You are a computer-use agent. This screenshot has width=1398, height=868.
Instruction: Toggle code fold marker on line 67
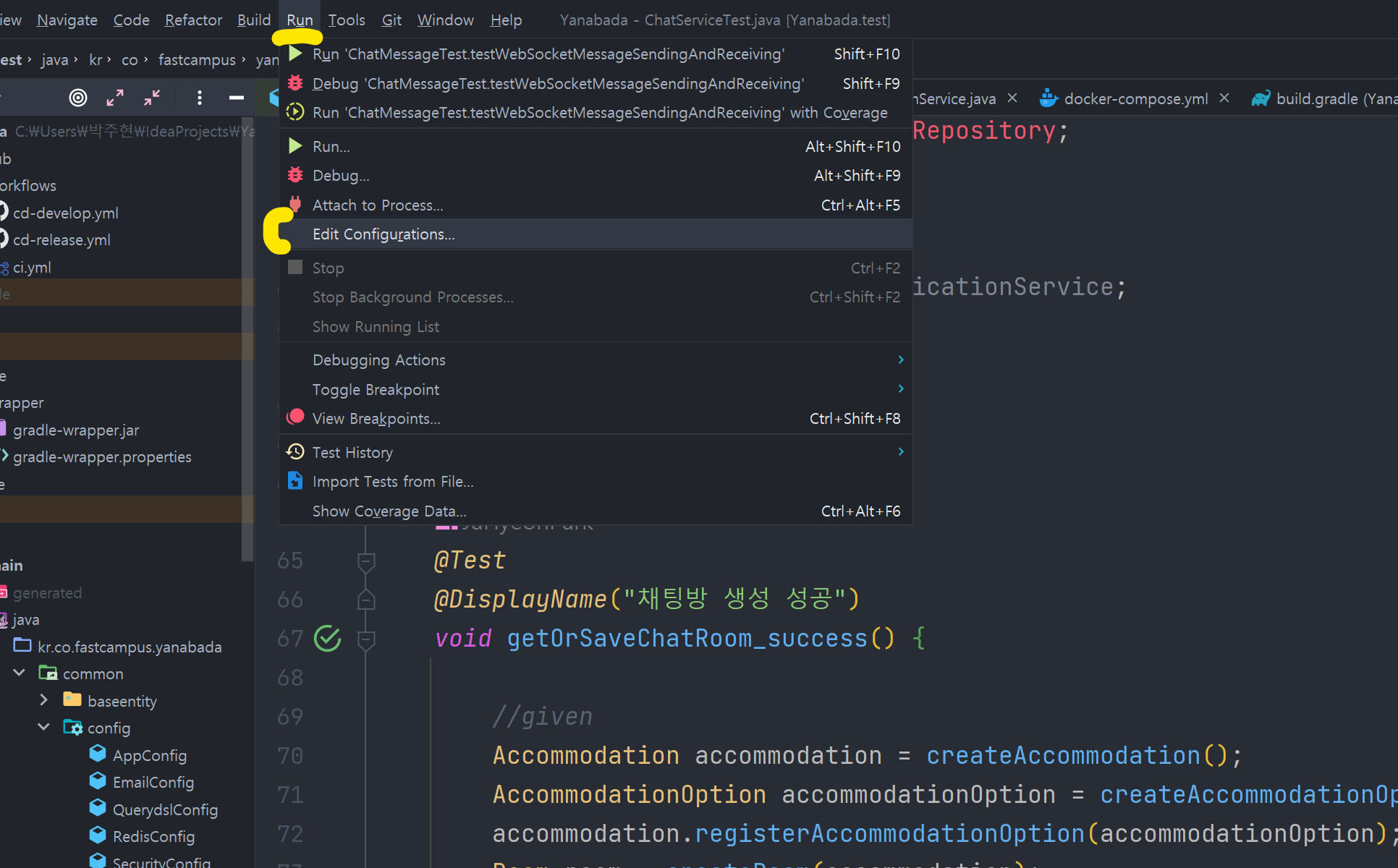[366, 639]
